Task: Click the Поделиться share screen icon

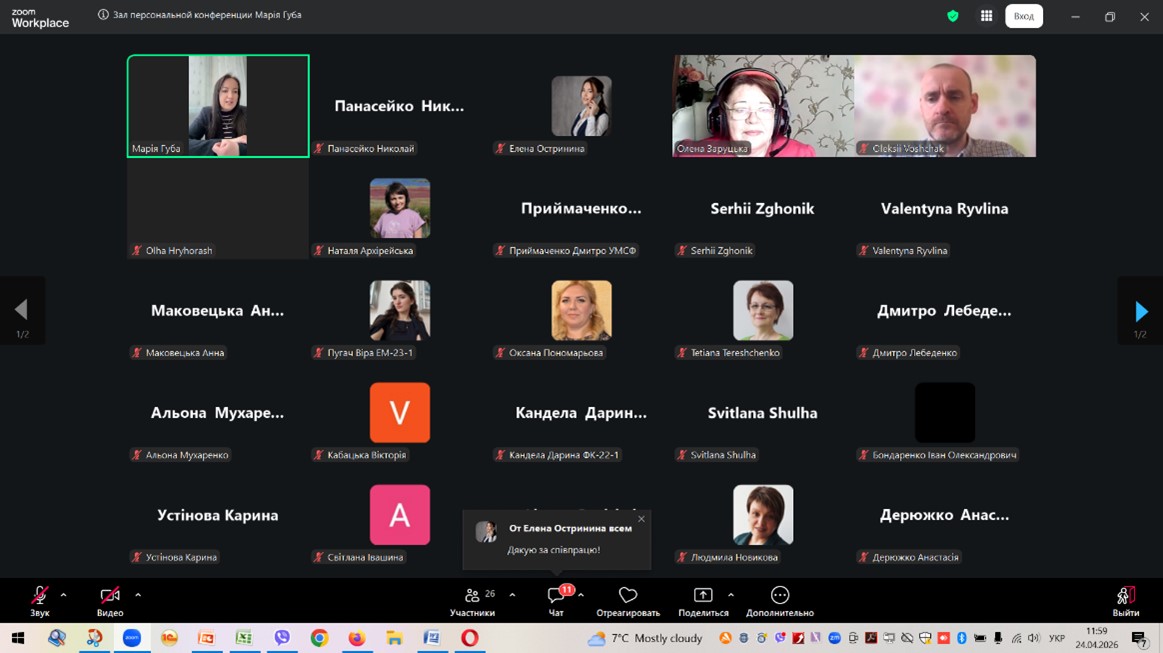Action: [x=703, y=597]
